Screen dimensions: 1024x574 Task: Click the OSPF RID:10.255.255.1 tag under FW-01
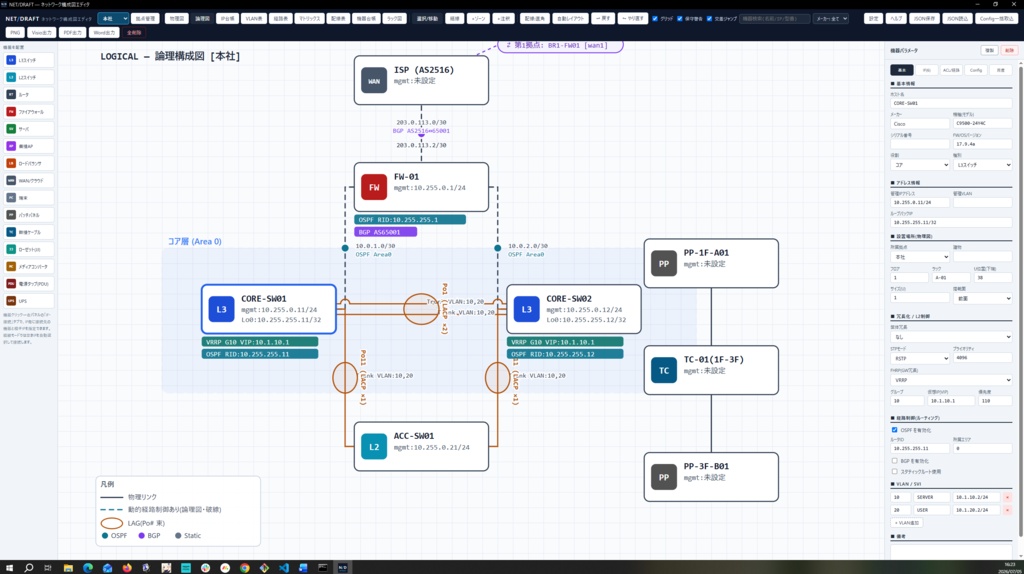[410, 219]
